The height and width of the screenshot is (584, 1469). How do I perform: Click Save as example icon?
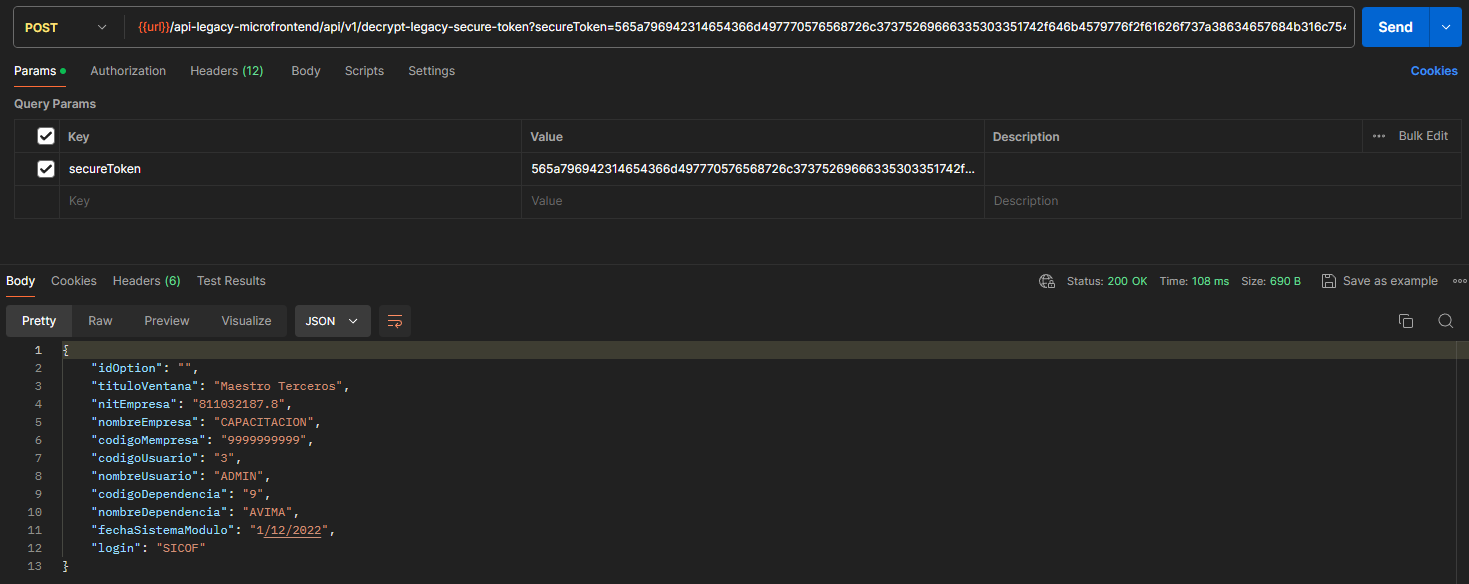[x=1329, y=281]
